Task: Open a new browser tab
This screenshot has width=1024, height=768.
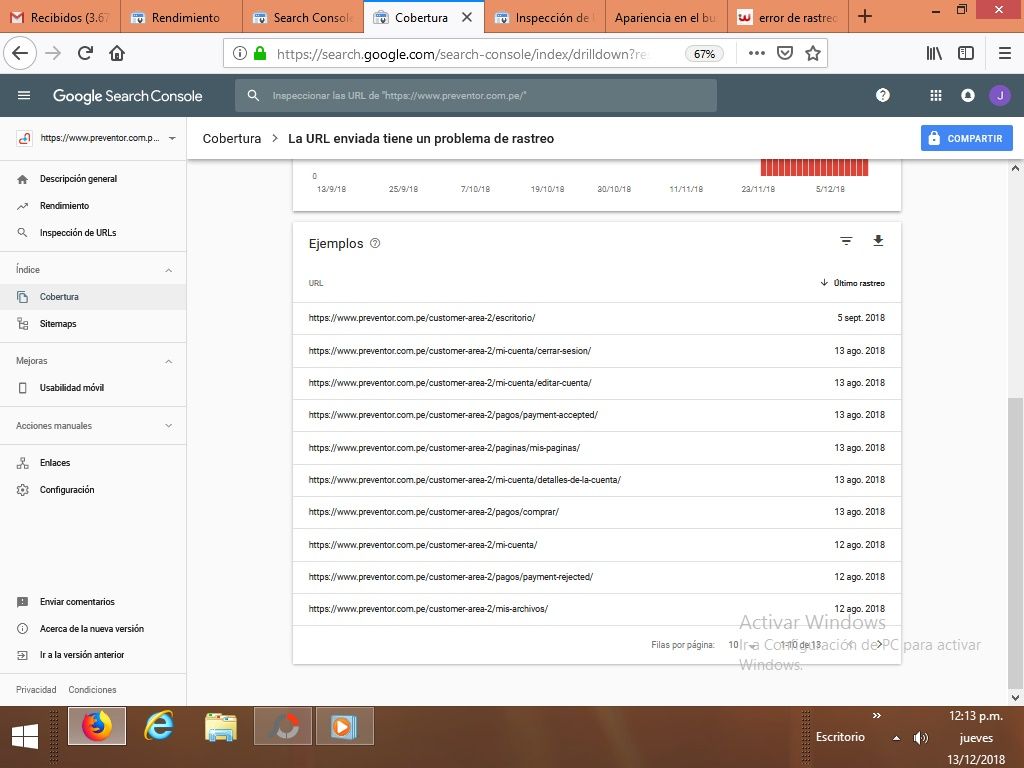Action: click(x=865, y=16)
